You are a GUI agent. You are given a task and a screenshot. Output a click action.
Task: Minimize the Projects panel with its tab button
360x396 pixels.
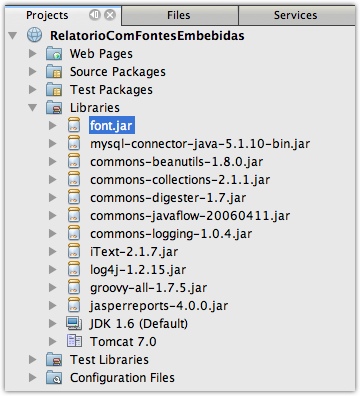click(95, 15)
